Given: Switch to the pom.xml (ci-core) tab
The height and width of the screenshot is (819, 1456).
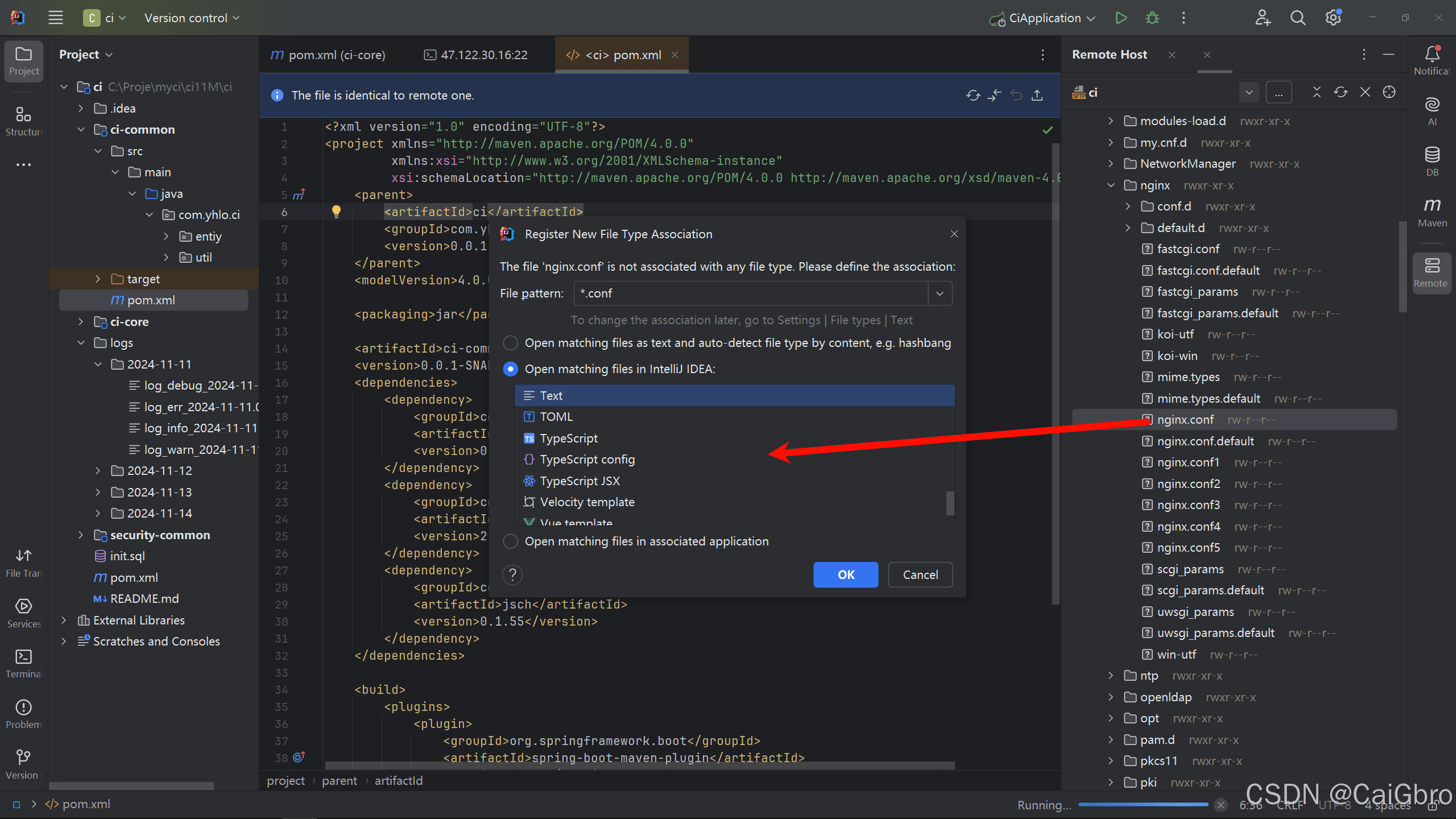Looking at the screenshot, I should (x=328, y=55).
